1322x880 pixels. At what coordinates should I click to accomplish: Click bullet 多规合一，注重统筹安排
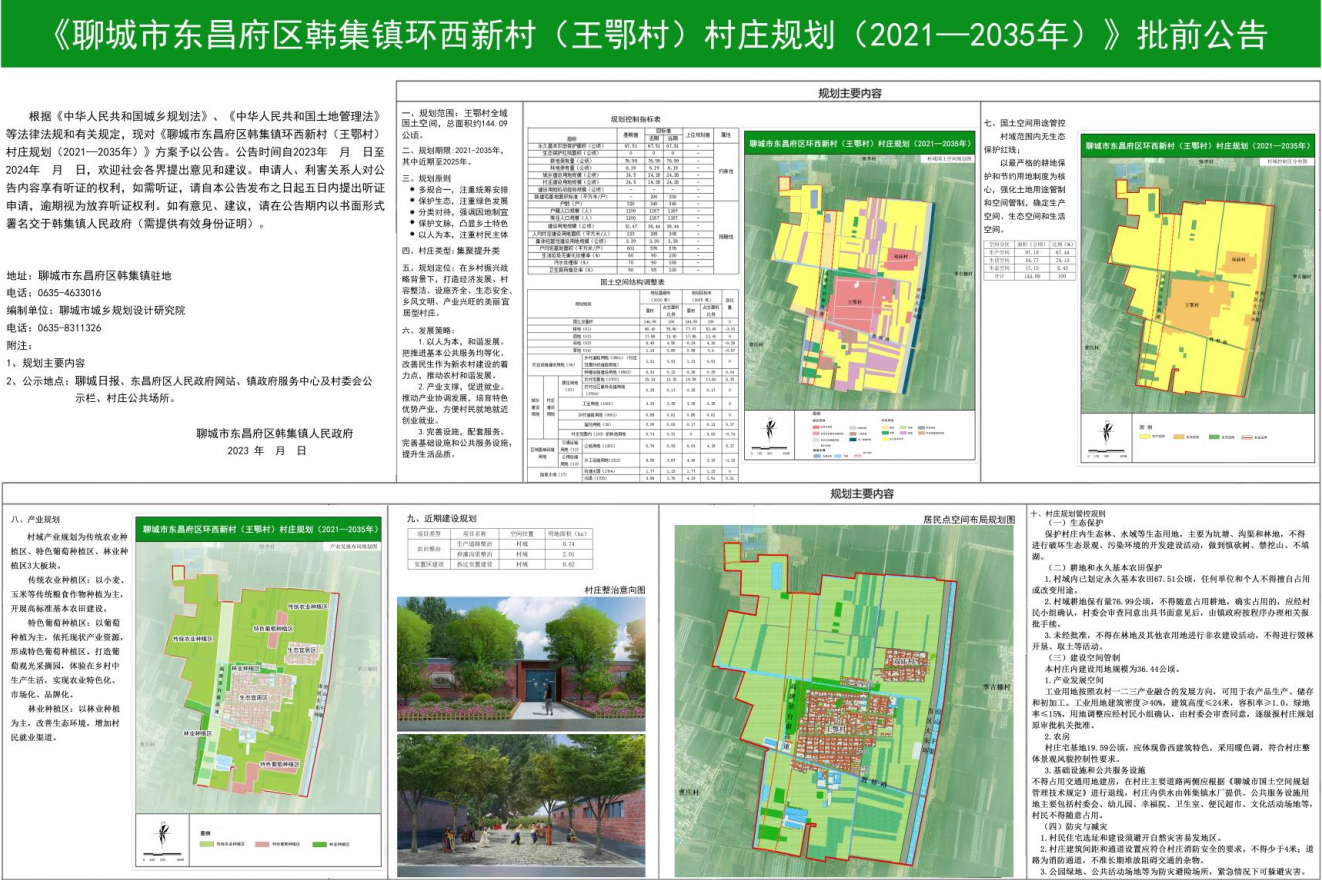pos(459,188)
